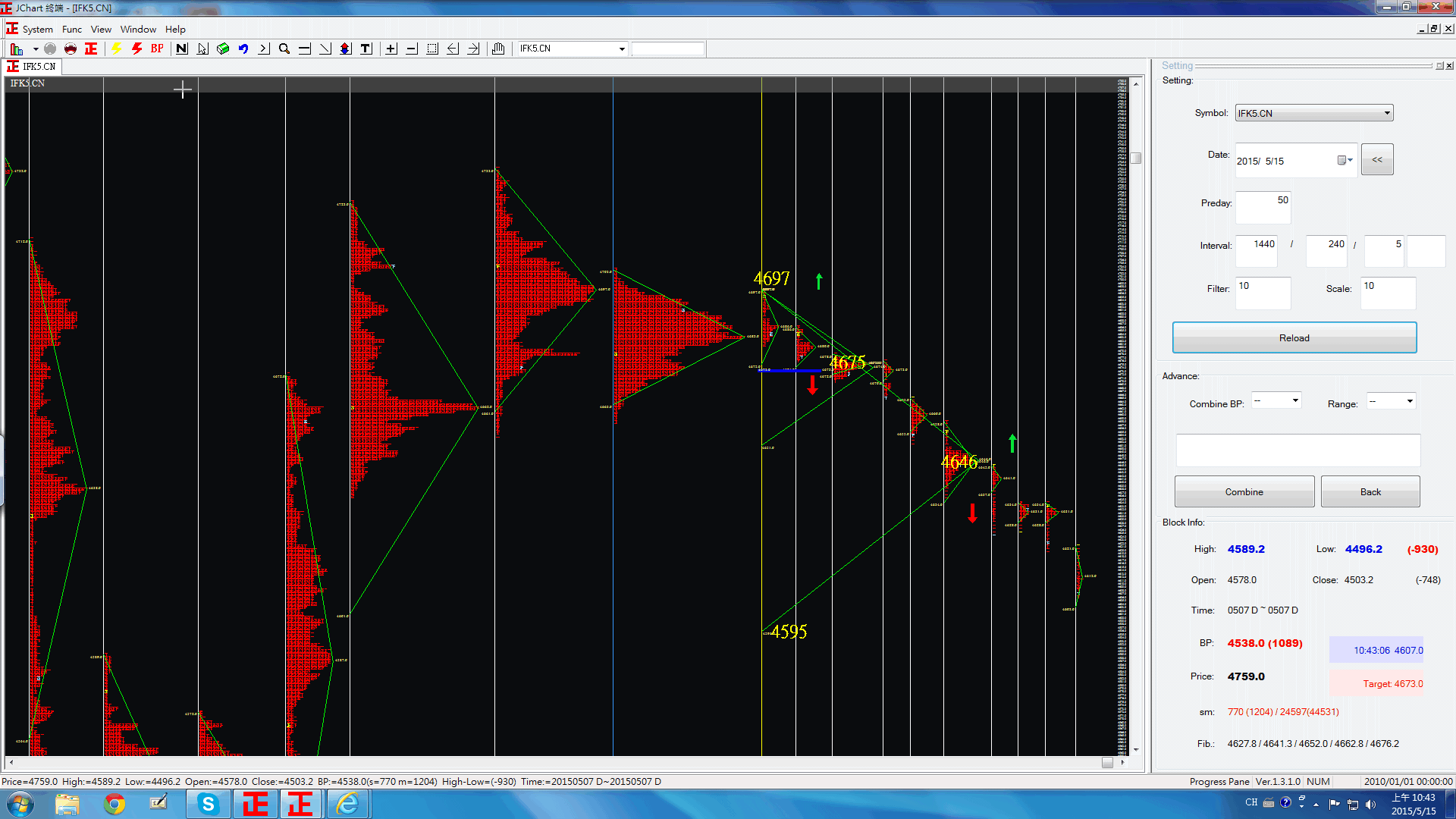Viewport: 1456px width, 819px height.
Task: Click the red-blue up/down arrow icon
Action: [345, 49]
